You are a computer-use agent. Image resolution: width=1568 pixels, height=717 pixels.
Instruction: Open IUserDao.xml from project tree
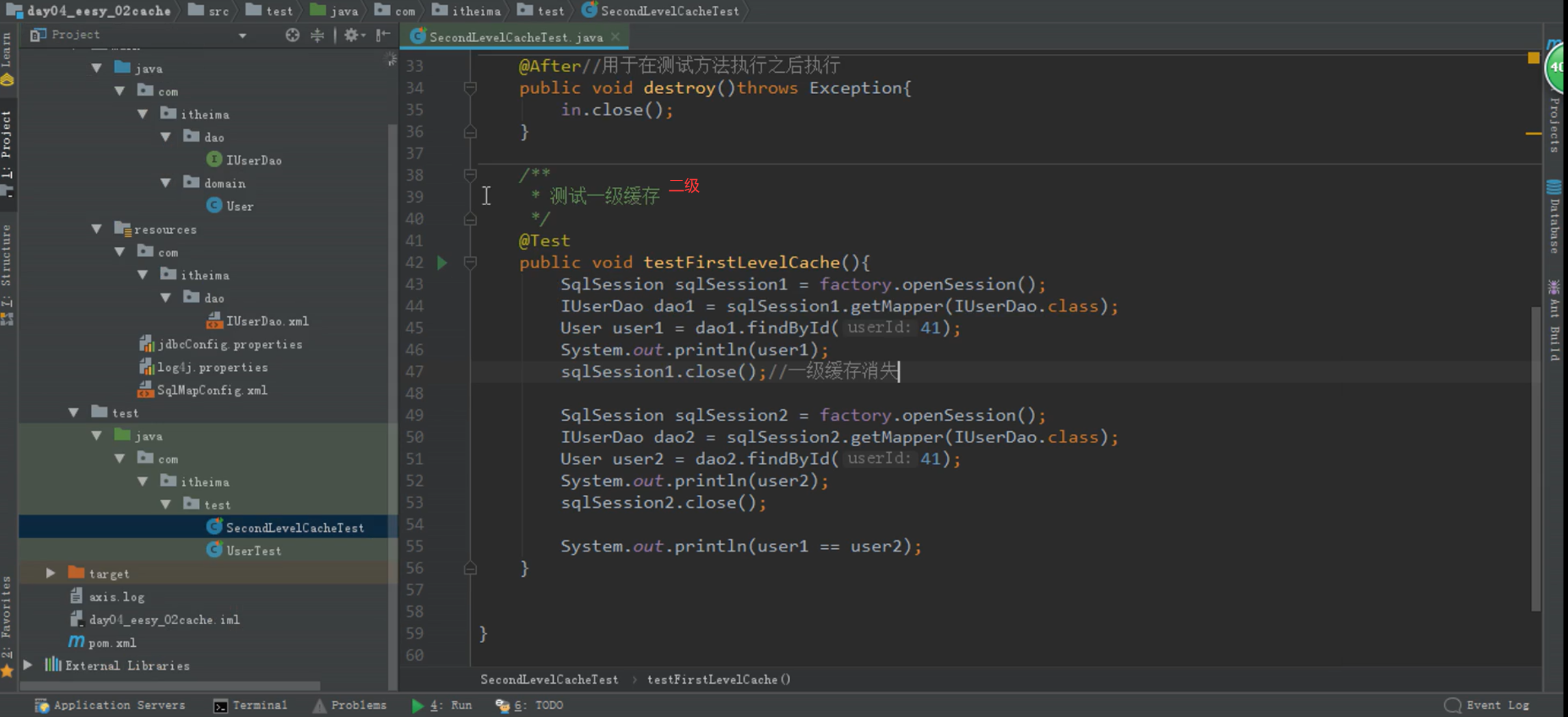tap(266, 321)
